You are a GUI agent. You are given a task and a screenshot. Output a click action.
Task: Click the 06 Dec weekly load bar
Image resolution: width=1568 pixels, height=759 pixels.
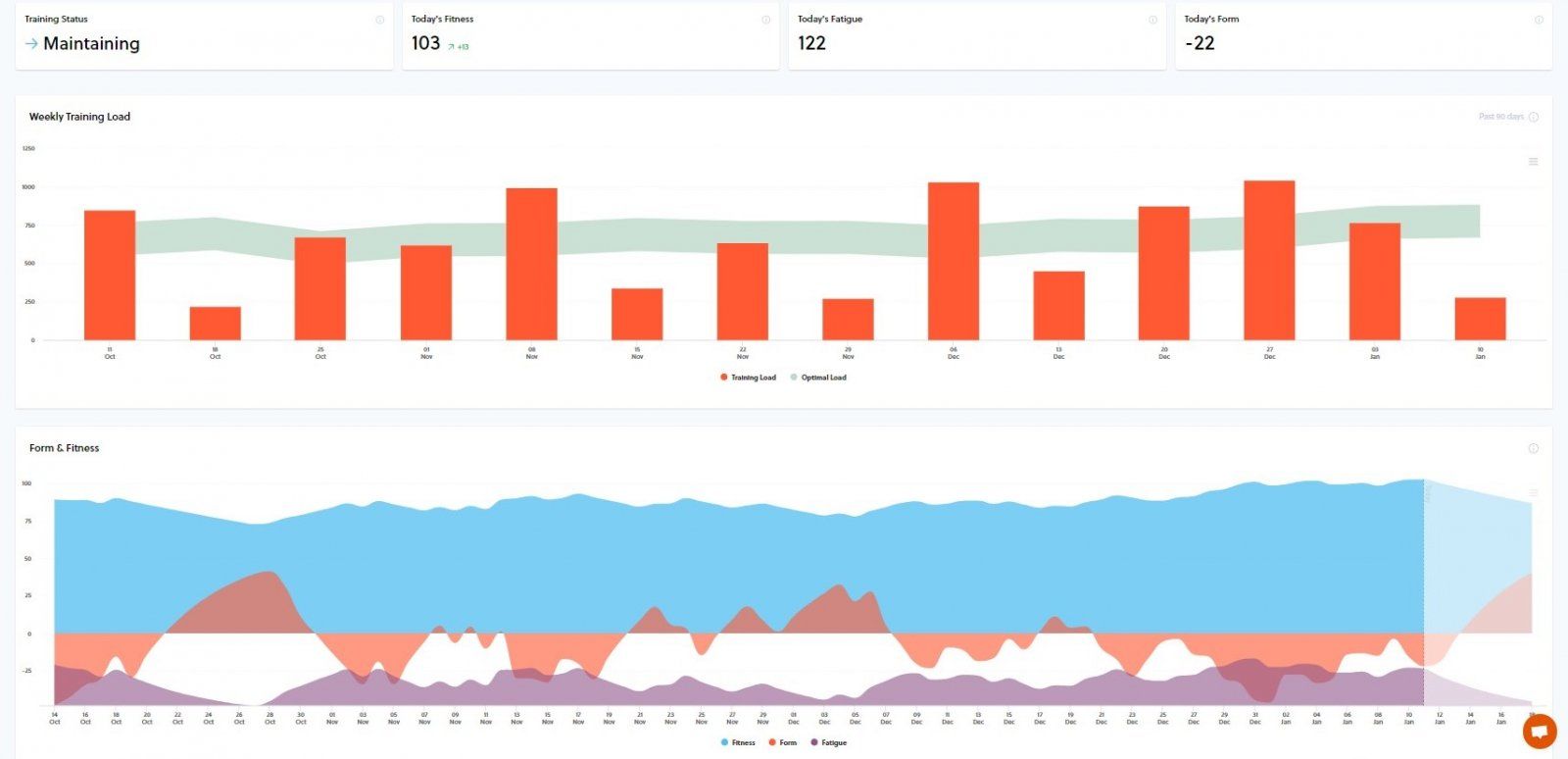click(954, 261)
